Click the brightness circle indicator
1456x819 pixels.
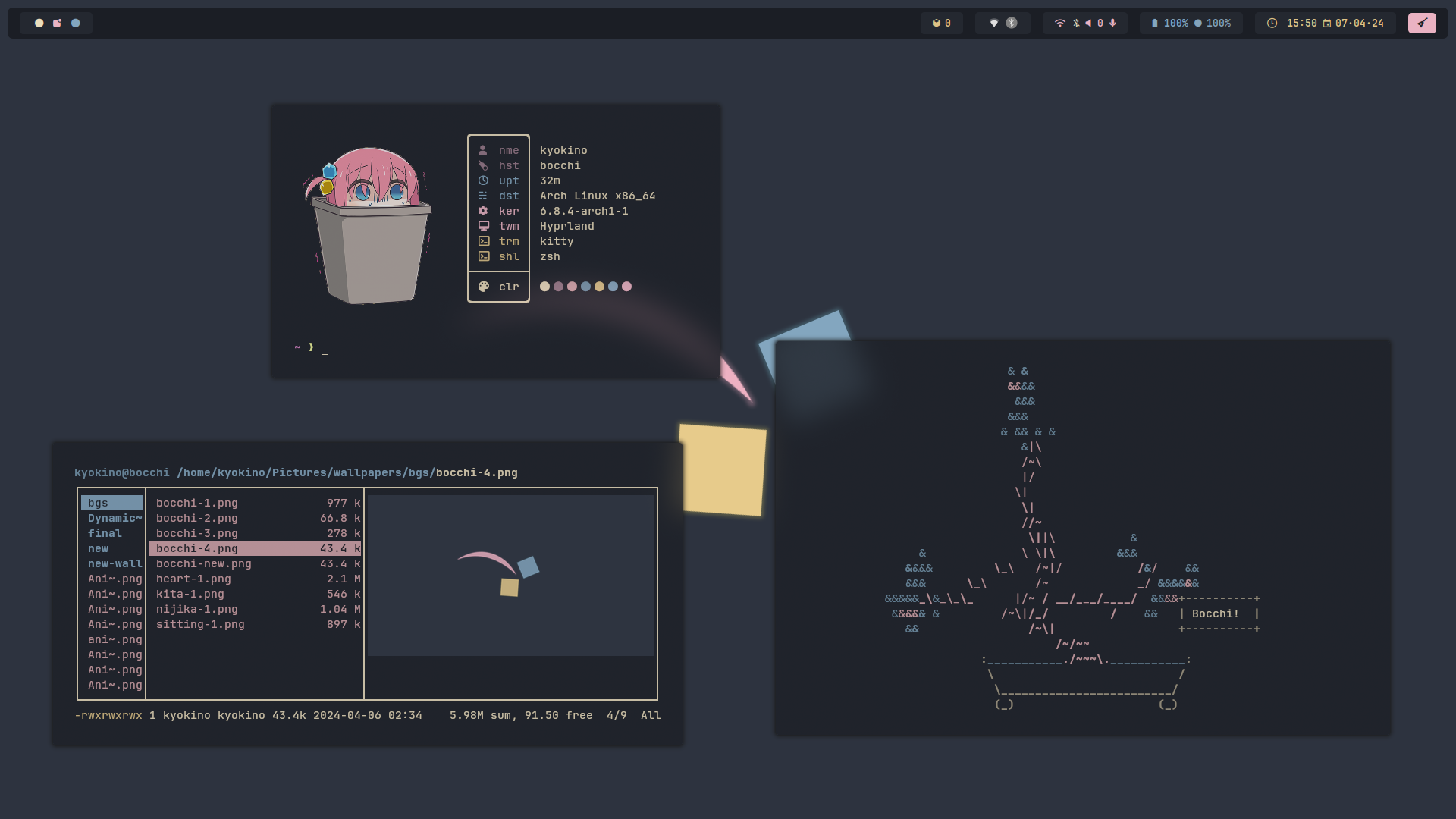1198,24
